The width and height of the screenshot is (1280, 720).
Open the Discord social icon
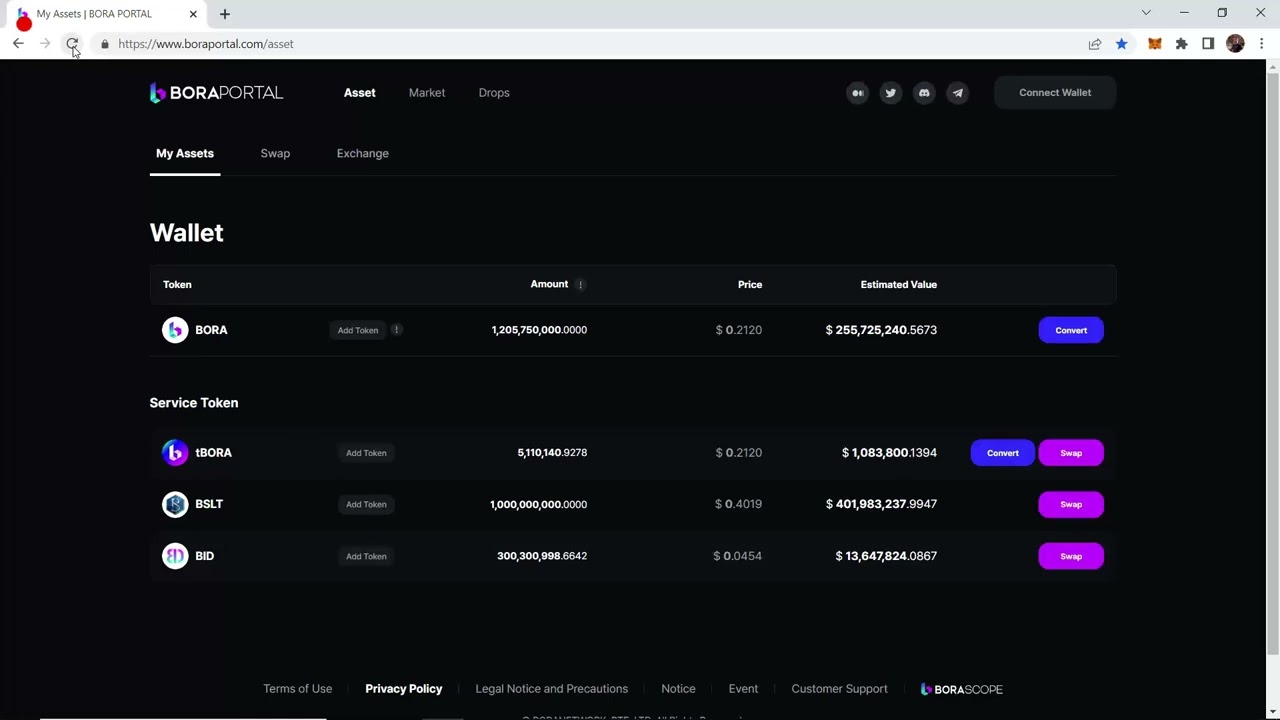(924, 93)
